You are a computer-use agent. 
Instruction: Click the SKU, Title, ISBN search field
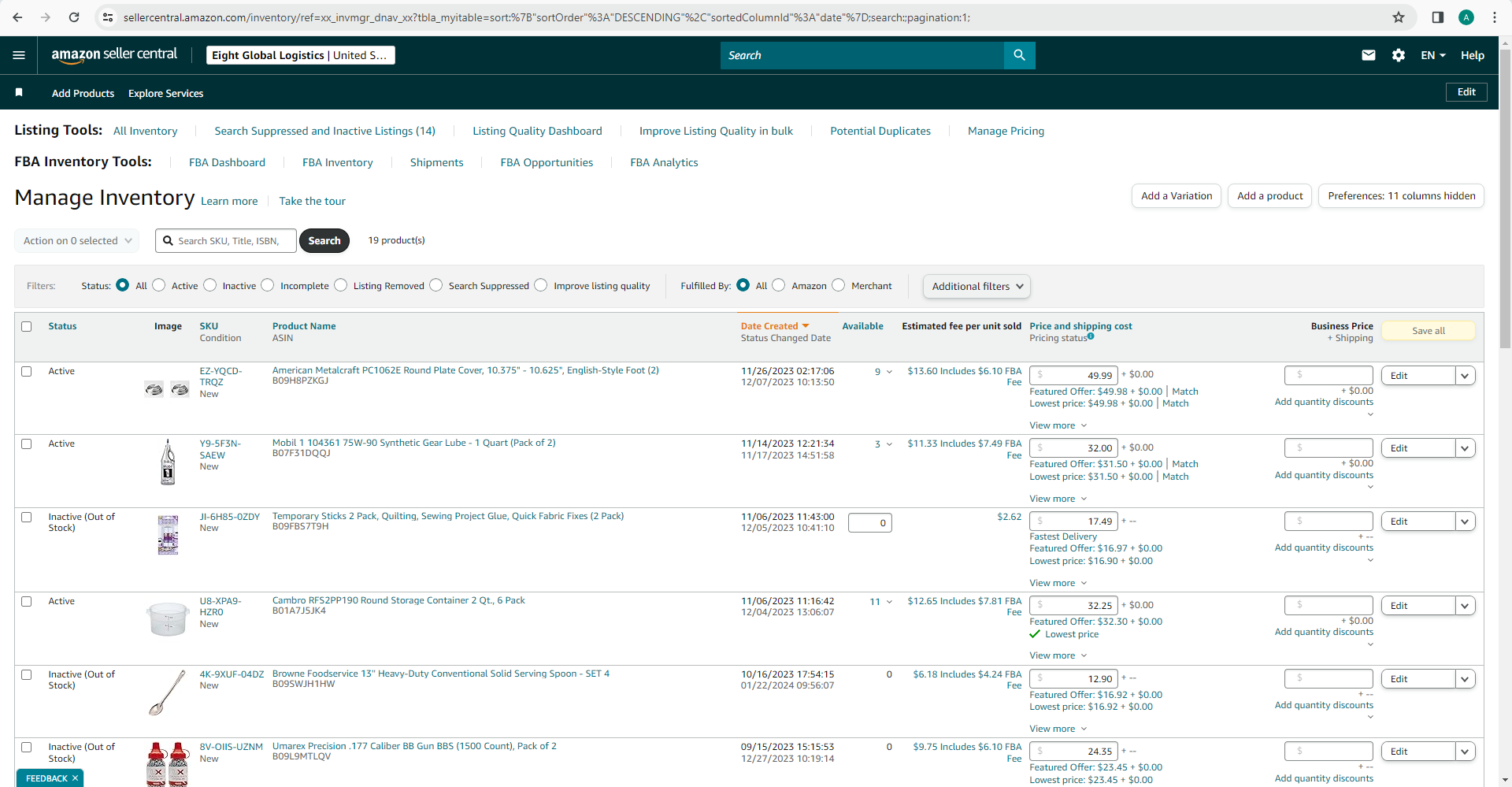[226, 240]
